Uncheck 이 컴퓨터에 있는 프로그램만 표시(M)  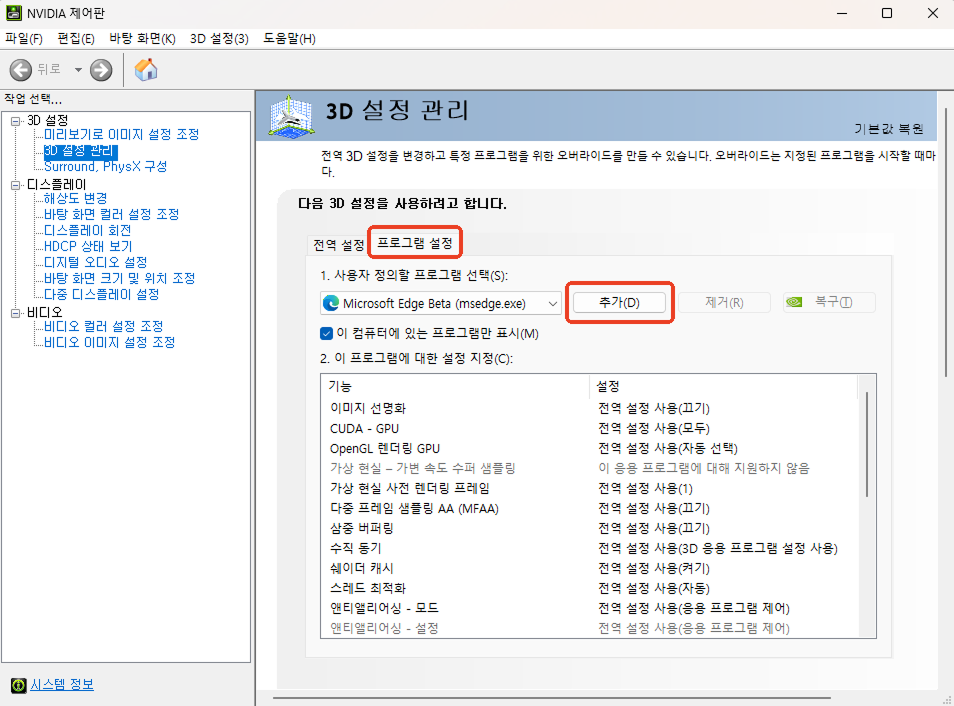(x=327, y=334)
